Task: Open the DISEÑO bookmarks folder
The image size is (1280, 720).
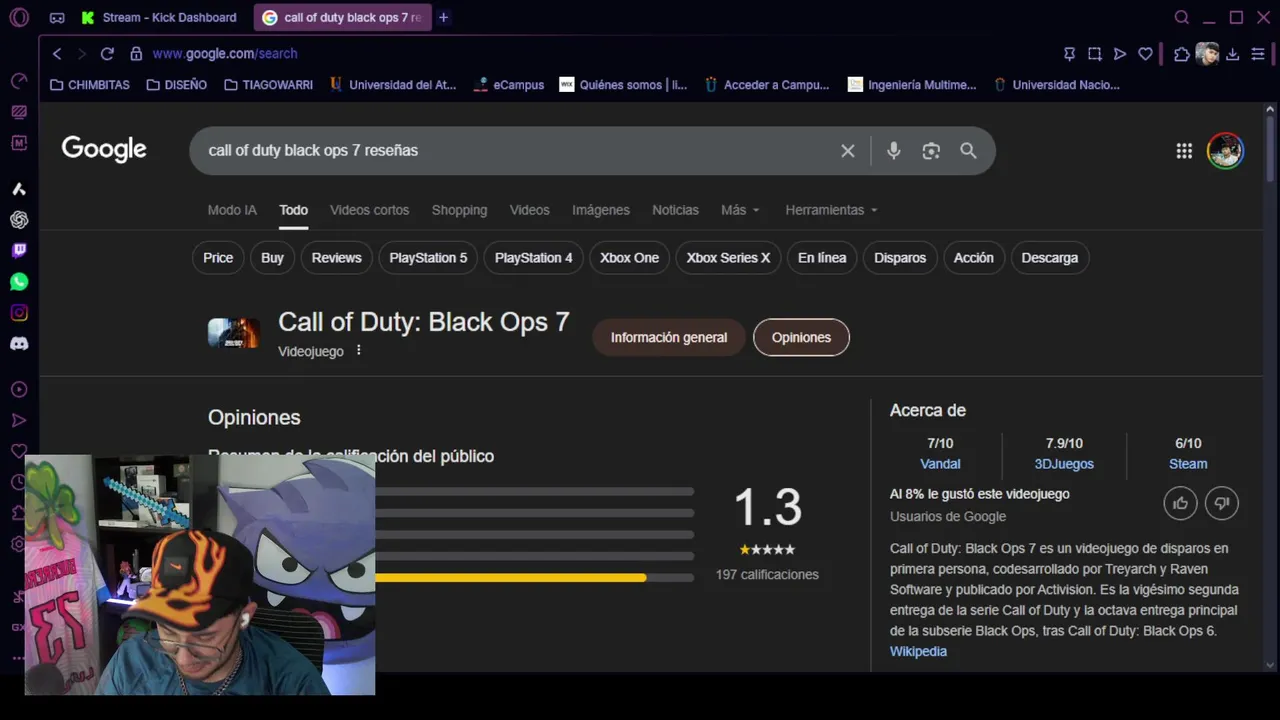Action: [x=177, y=85]
